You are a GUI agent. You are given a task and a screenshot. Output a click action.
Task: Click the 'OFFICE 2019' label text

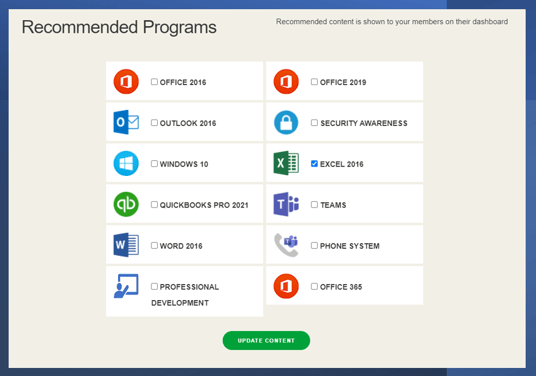[x=343, y=82]
